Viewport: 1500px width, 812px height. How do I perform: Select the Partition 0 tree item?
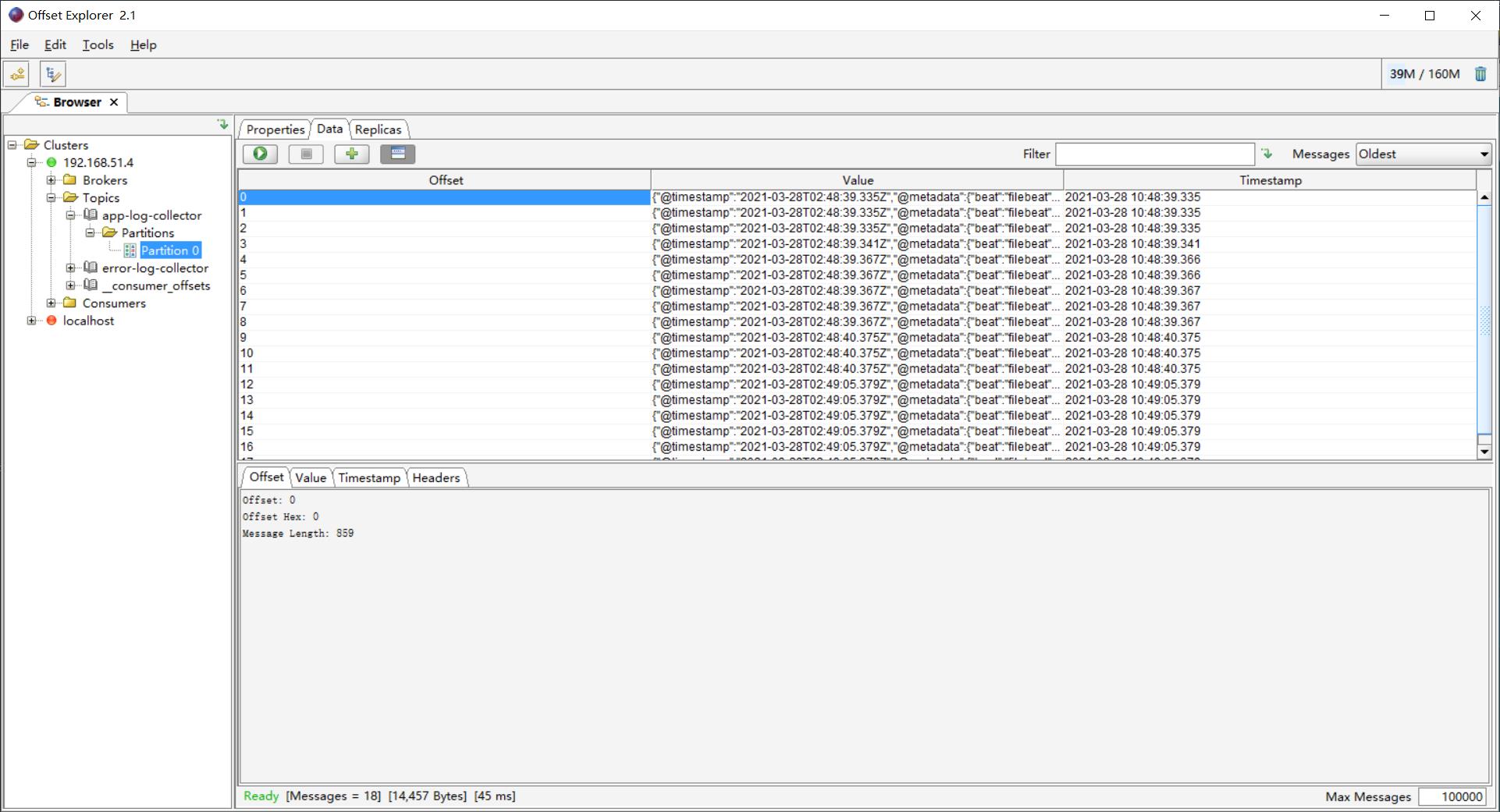tap(170, 250)
